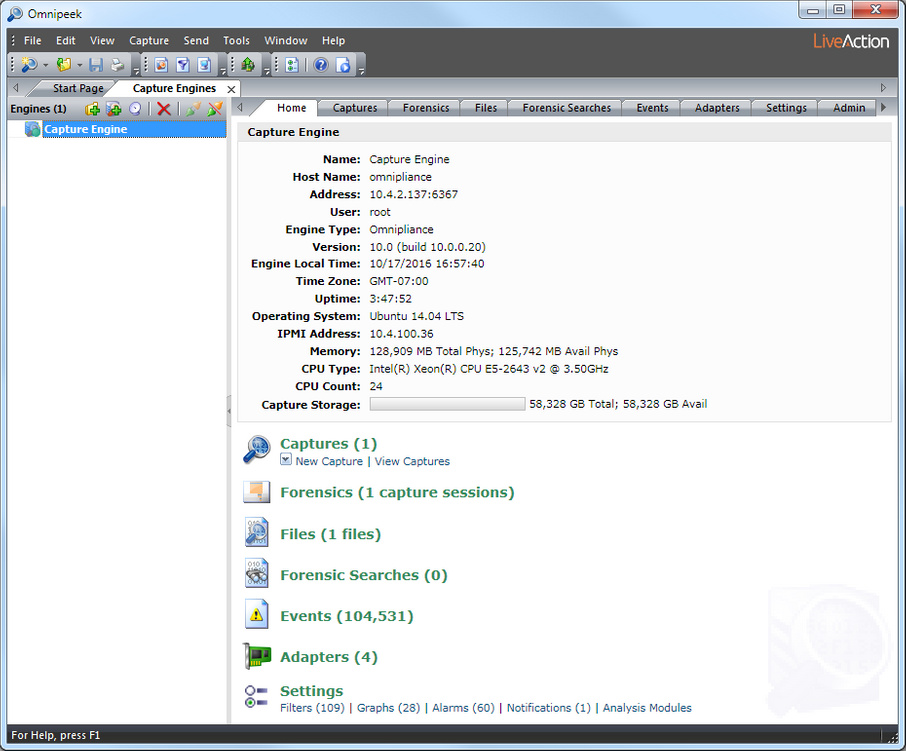Open the Open-file folder dropdown arrow
This screenshot has width=906, height=751.
coord(80,65)
